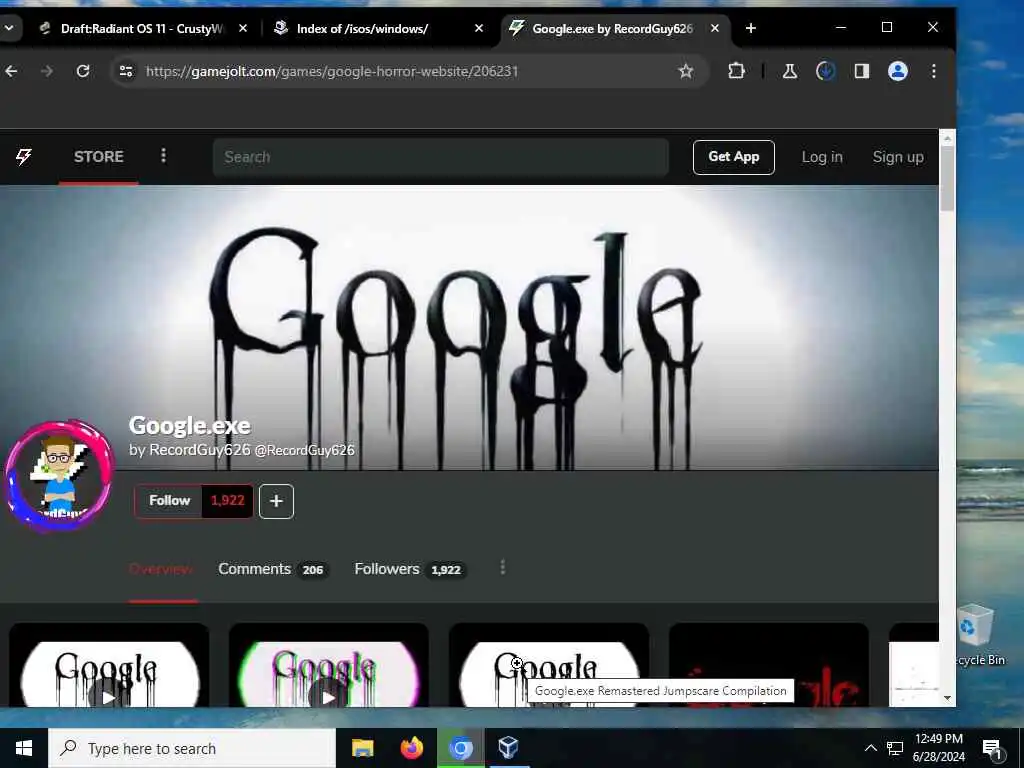
Task: Toggle the browser side panel
Action: (861, 71)
